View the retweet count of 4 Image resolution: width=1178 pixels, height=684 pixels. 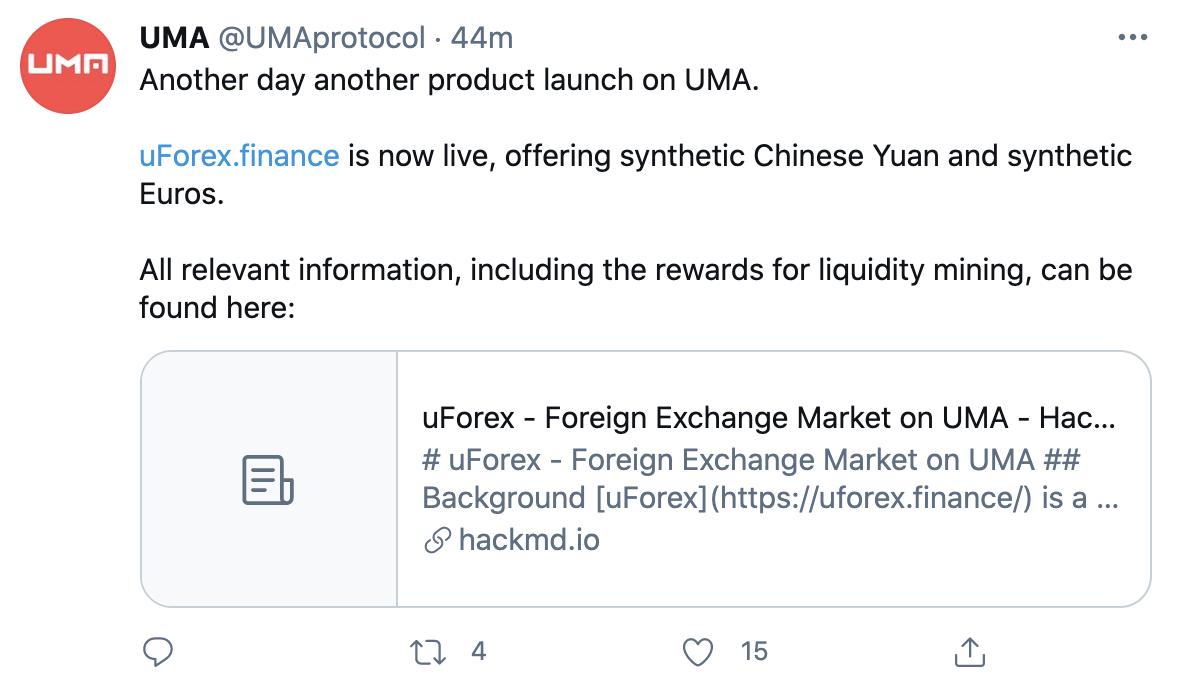479,652
